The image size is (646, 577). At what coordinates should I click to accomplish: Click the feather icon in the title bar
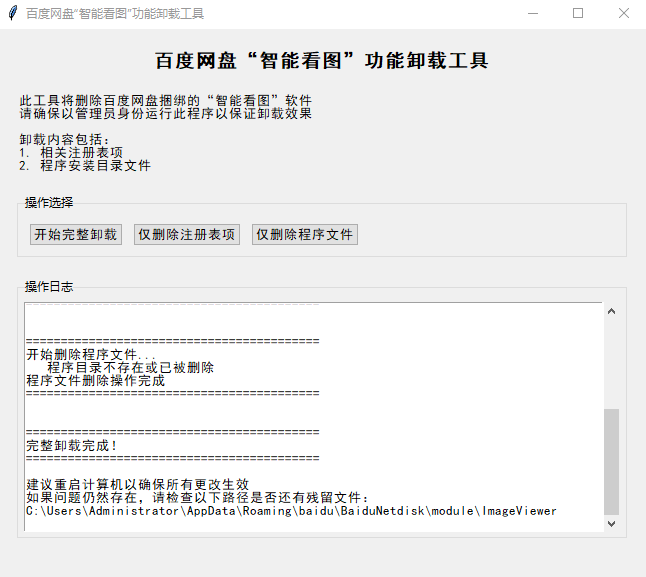click(12, 14)
